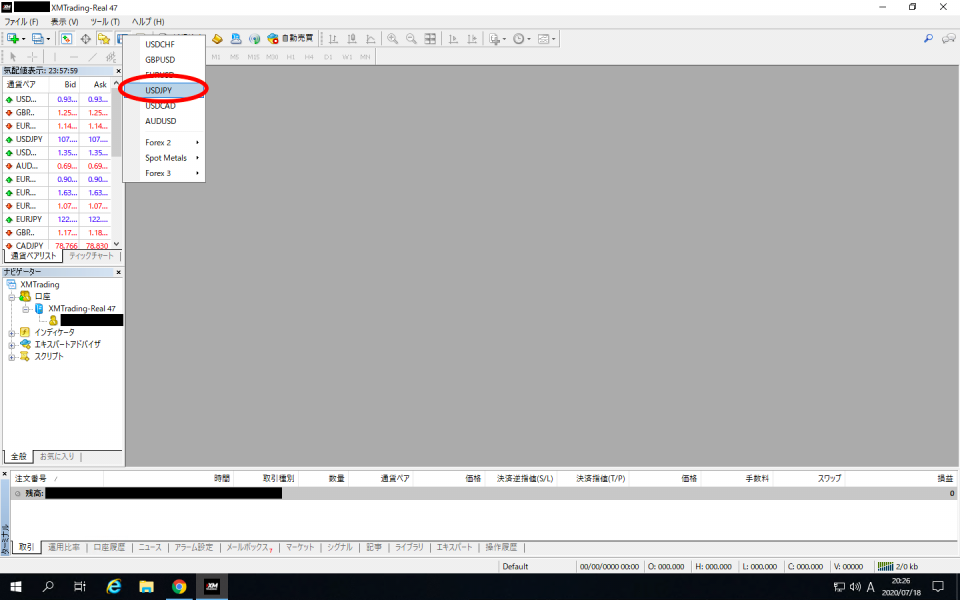This screenshot has height=600, width=960.
Task: Expand the インディケータ tree node
Action: 12,333
